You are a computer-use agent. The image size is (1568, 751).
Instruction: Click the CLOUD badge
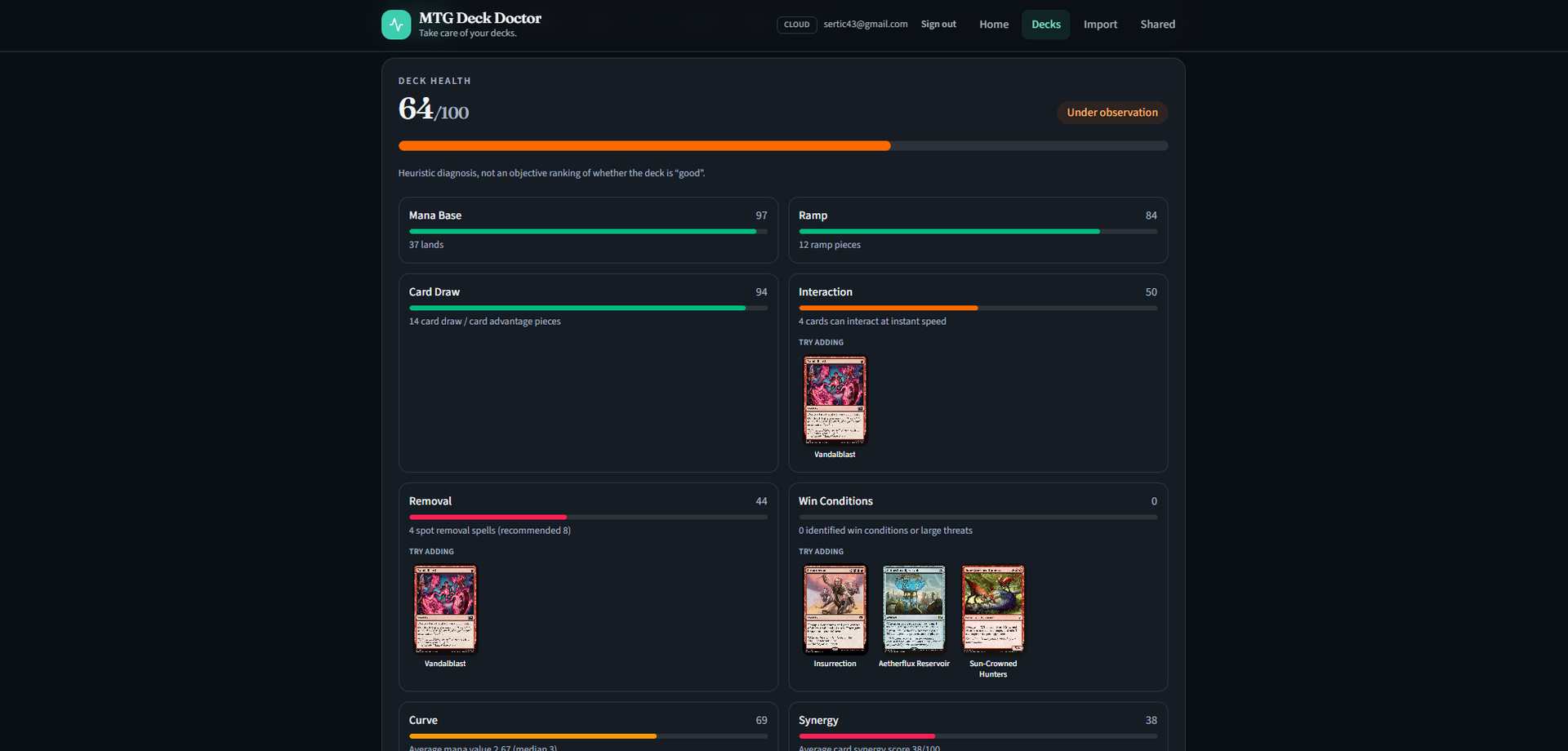pos(796,24)
